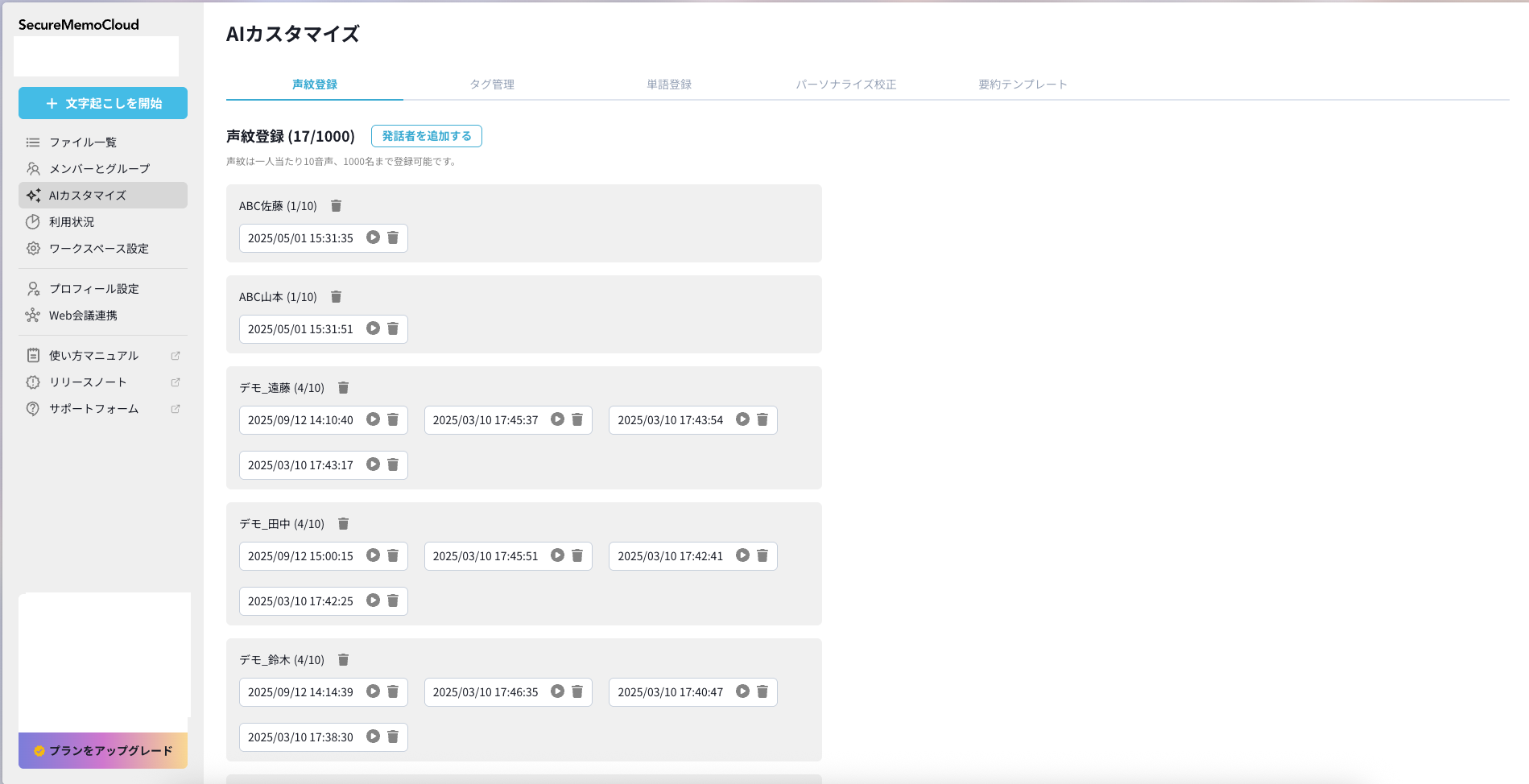The width and height of the screenshot is (1529, 784).
Task: Delete speaker ABC佐藤 using trash icon
Action: click(x=337, y=206)
